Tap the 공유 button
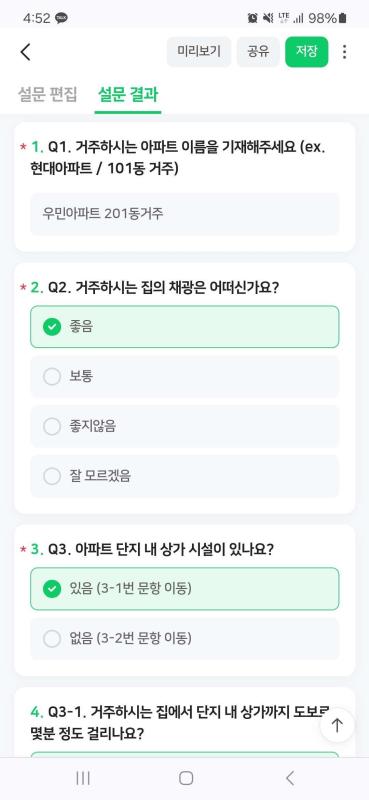This screenshot has height=800, width=369. tap(258, 52)
